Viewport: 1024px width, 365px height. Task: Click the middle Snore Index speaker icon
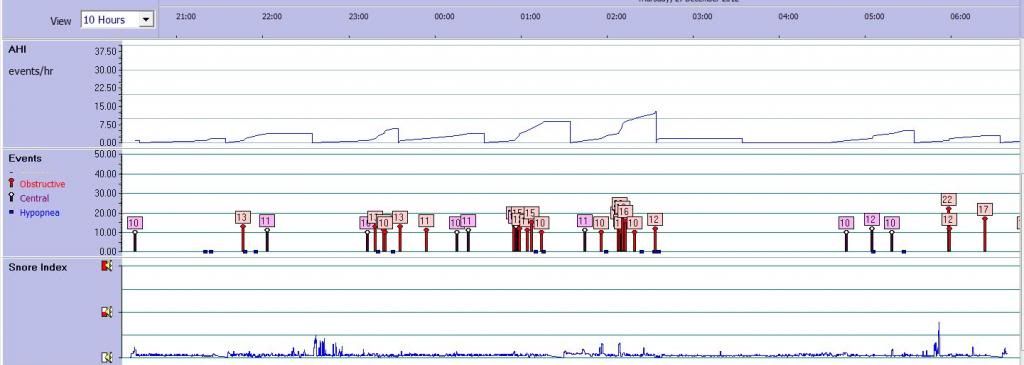[107, 313]
